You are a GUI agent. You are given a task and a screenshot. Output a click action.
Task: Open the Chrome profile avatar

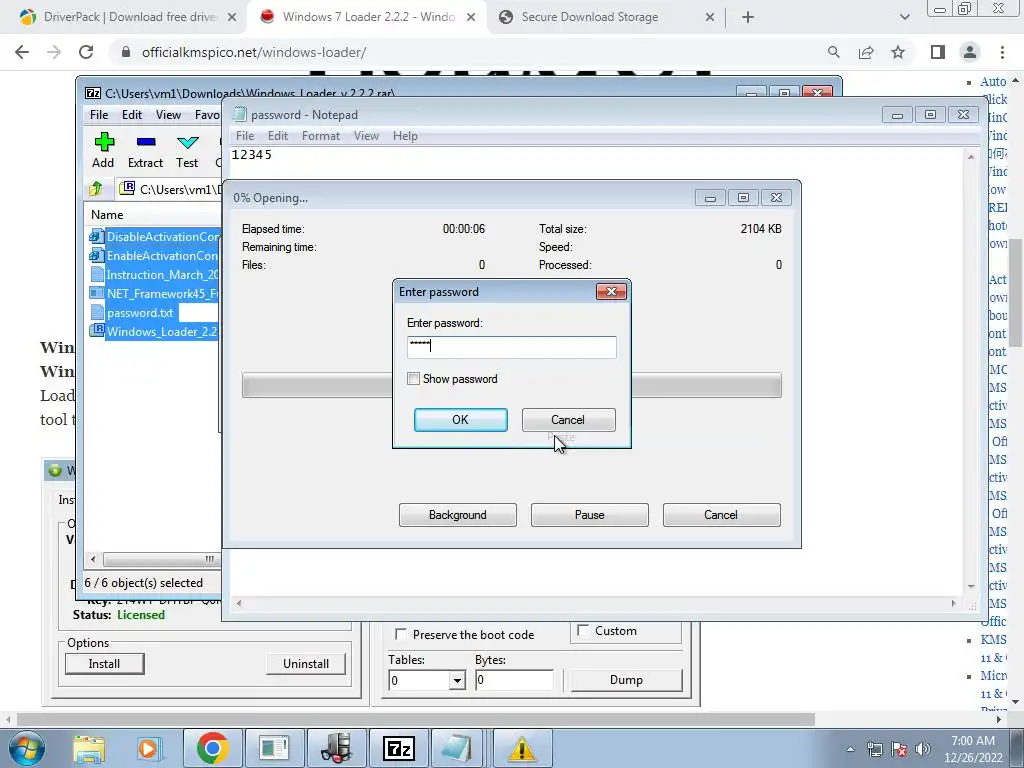point(970,52)
